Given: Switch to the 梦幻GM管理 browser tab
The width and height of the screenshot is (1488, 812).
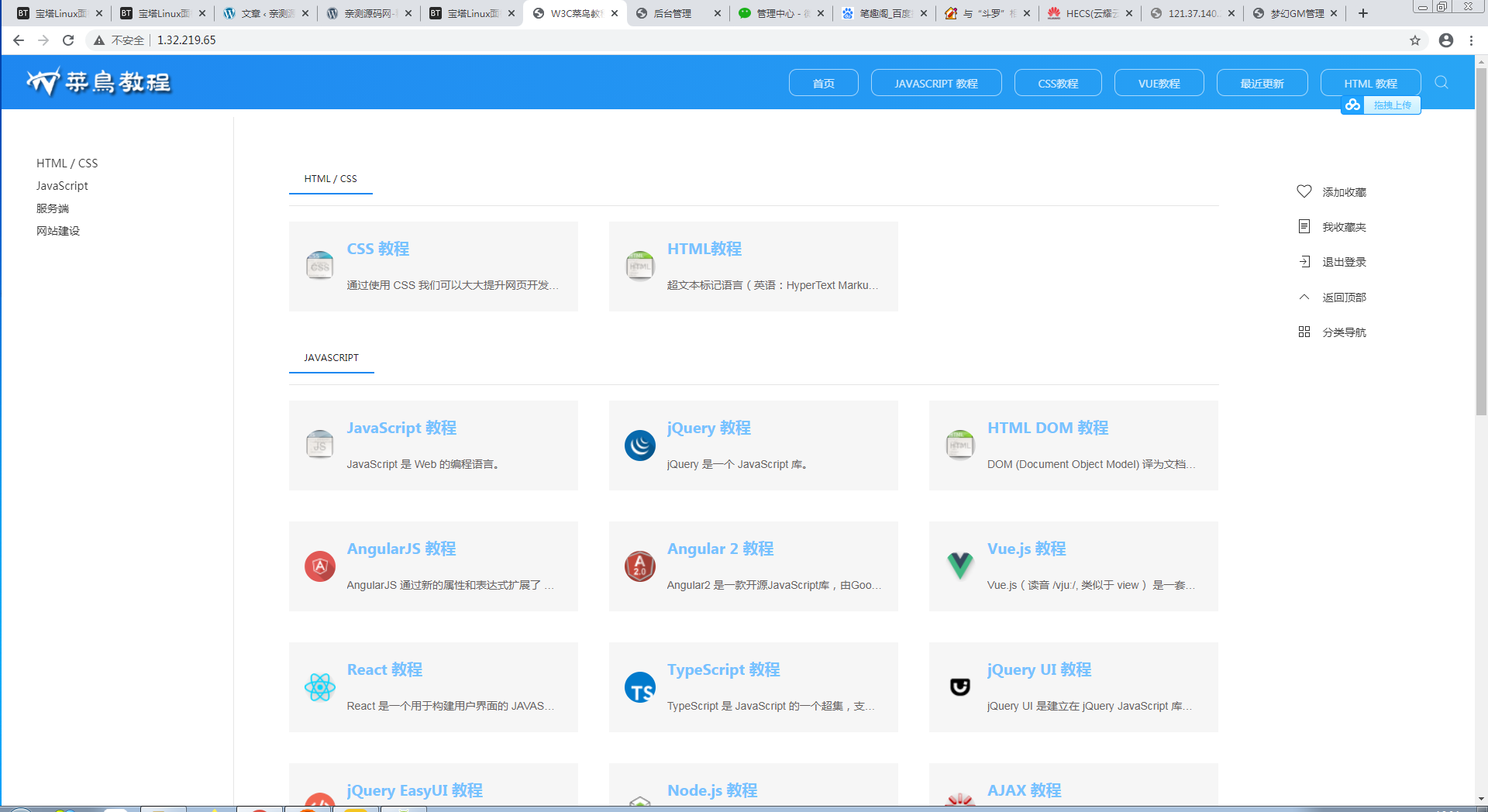Looking at the screenshot, I should click(x=1294, y=13).
